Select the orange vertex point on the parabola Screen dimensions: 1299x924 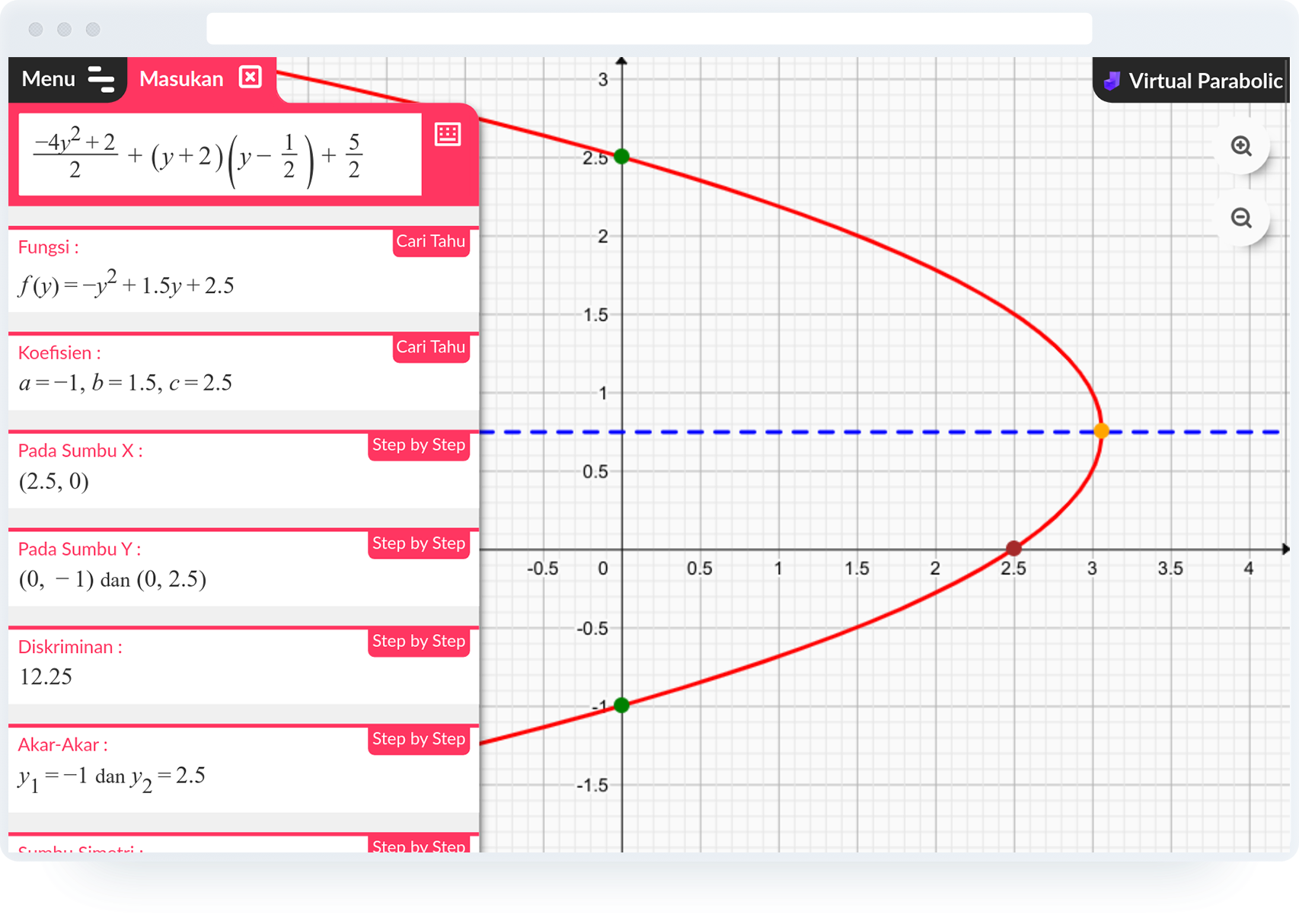1102,431
